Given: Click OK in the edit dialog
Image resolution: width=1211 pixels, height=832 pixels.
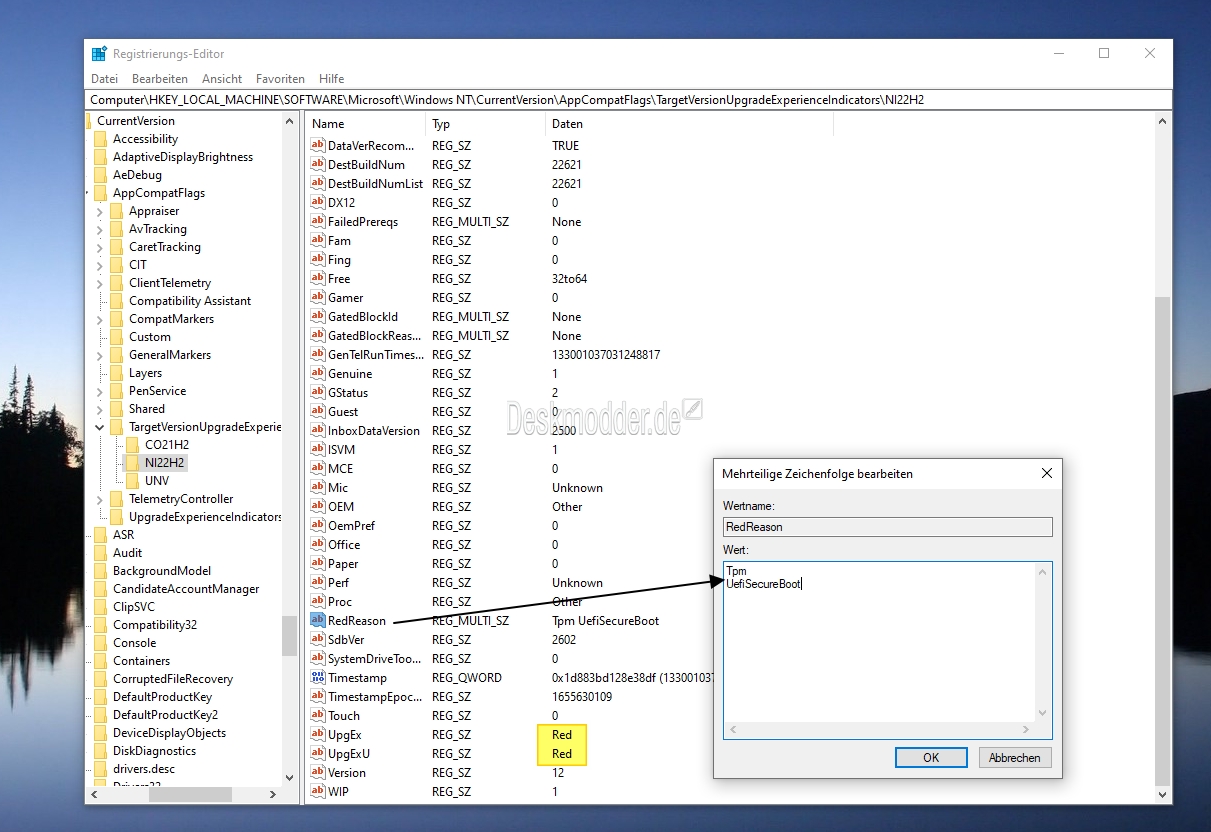Looking at the screenshot, I should pyautogui.click(x=931, y=757).
